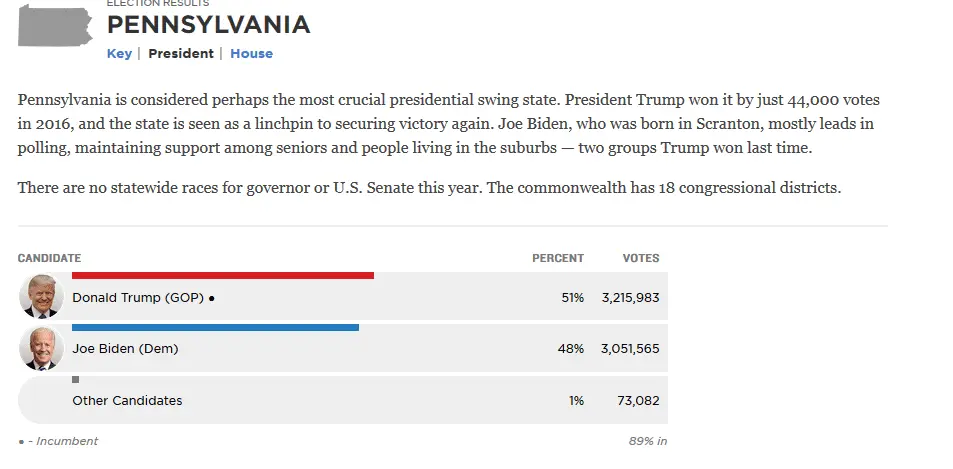Screen dimensions: 953x469
Task: Open the Key link
Action: click(x=119, y=54)
